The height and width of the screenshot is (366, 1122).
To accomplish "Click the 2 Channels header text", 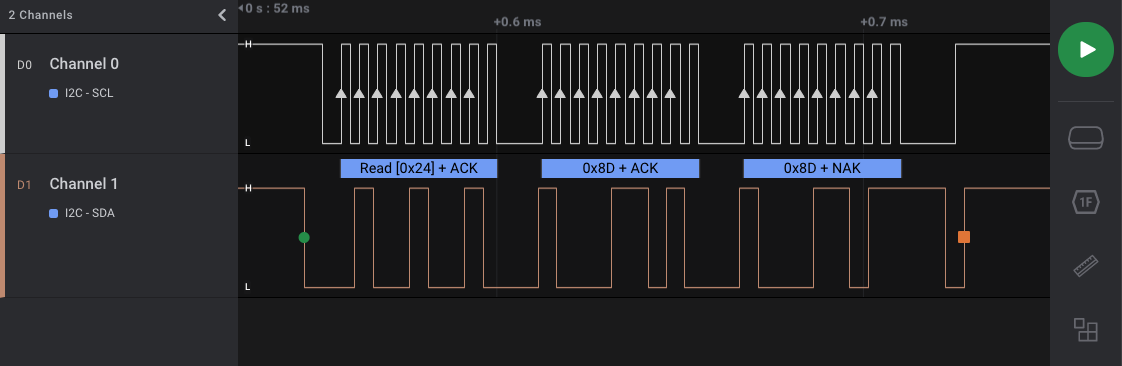I will point(40,15).
